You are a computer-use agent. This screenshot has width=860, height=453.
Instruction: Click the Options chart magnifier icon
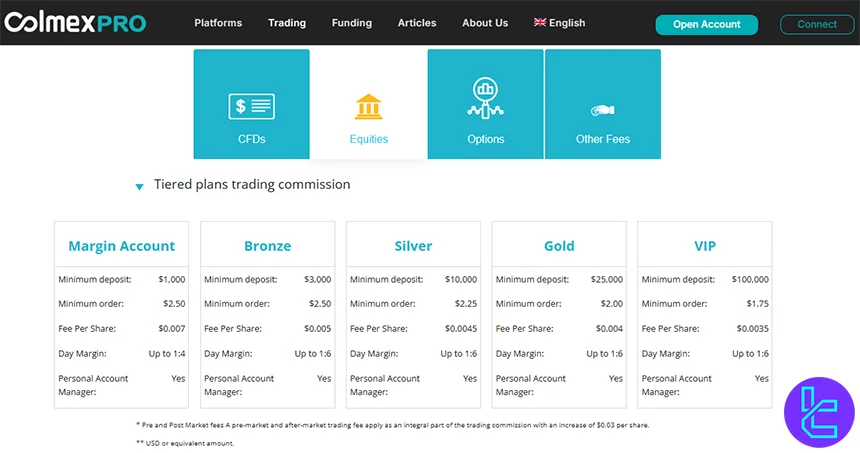click(x=485, y=98)
